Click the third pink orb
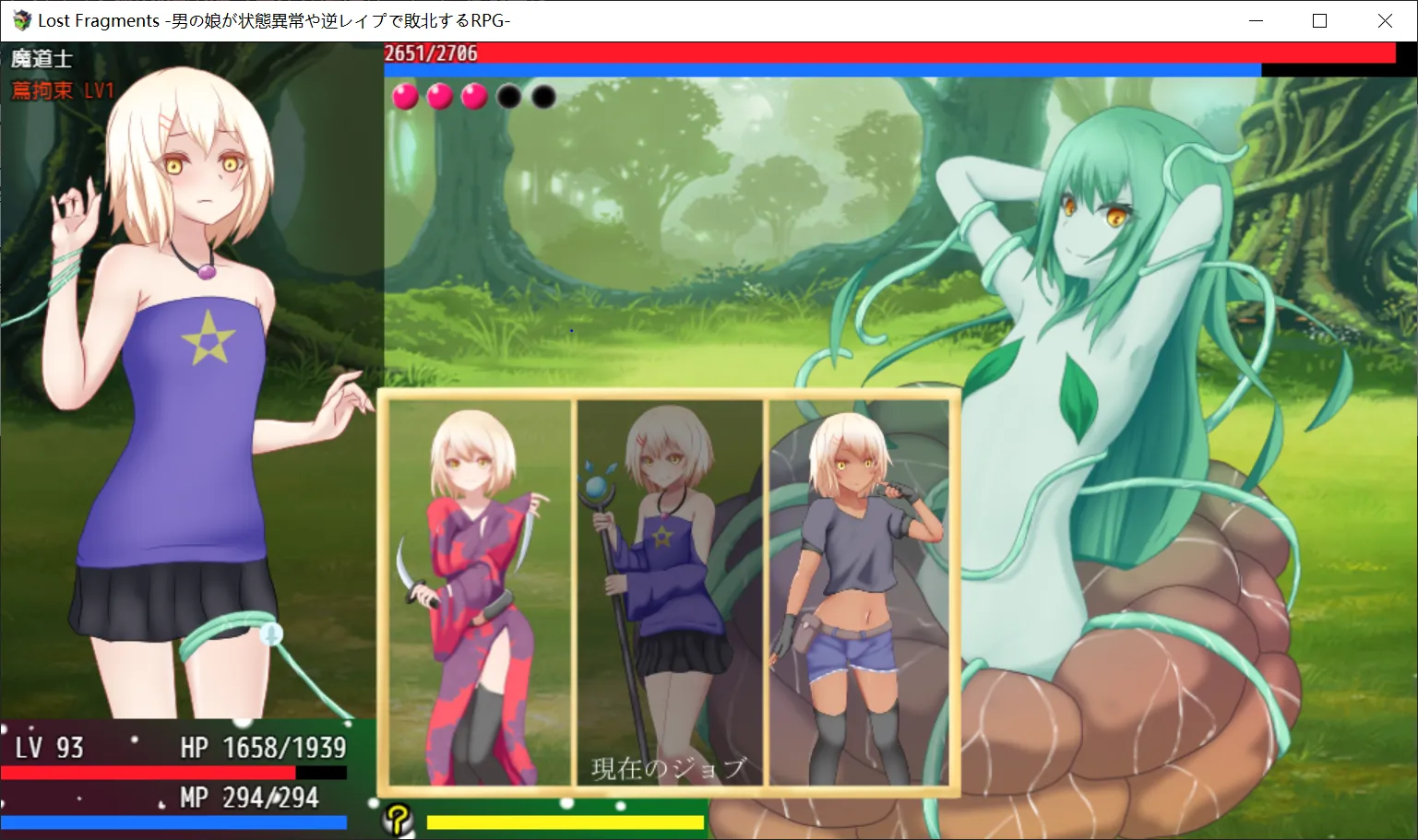 (x=474, y=96)
